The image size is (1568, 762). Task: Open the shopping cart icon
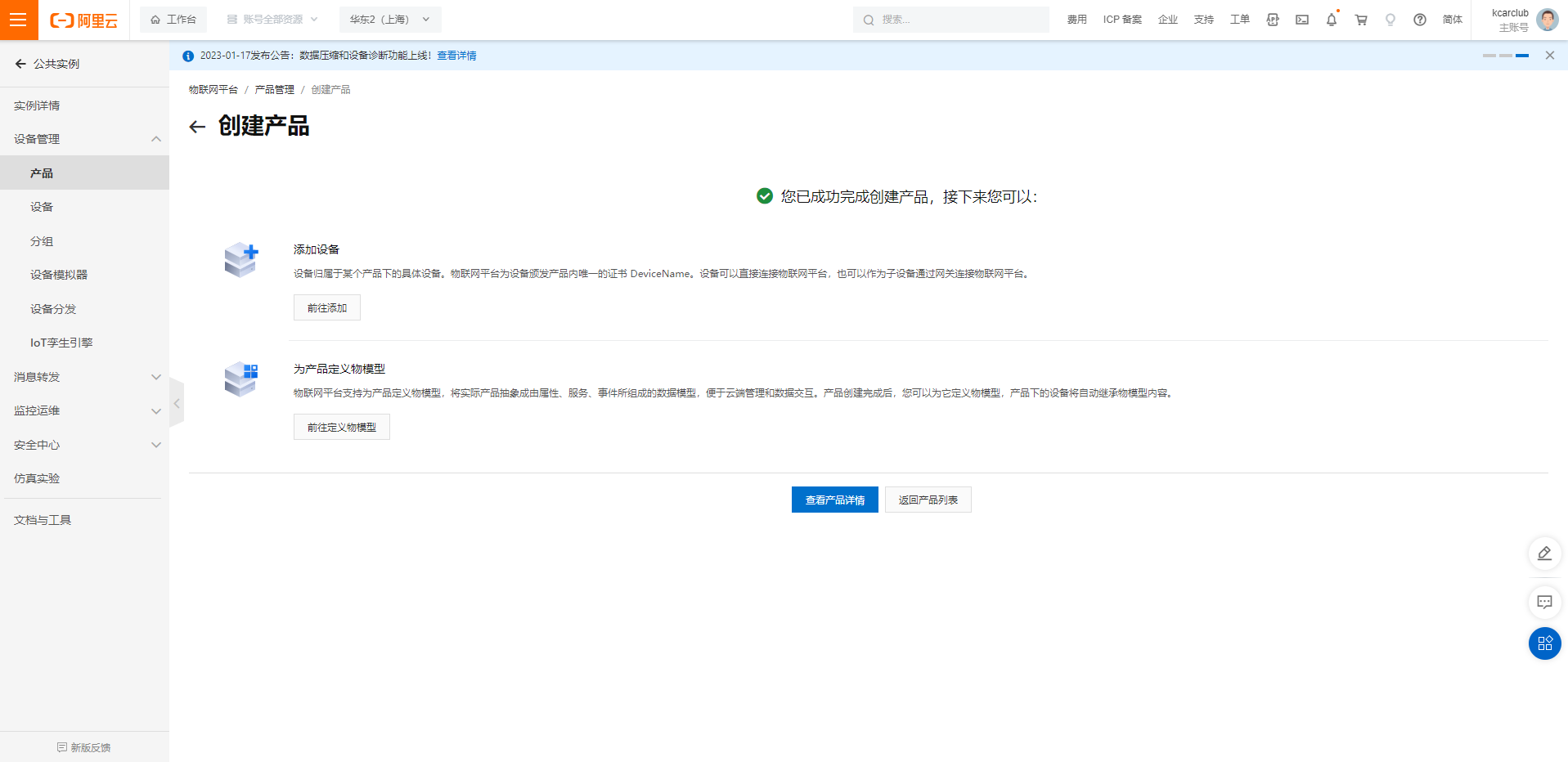1361,20
